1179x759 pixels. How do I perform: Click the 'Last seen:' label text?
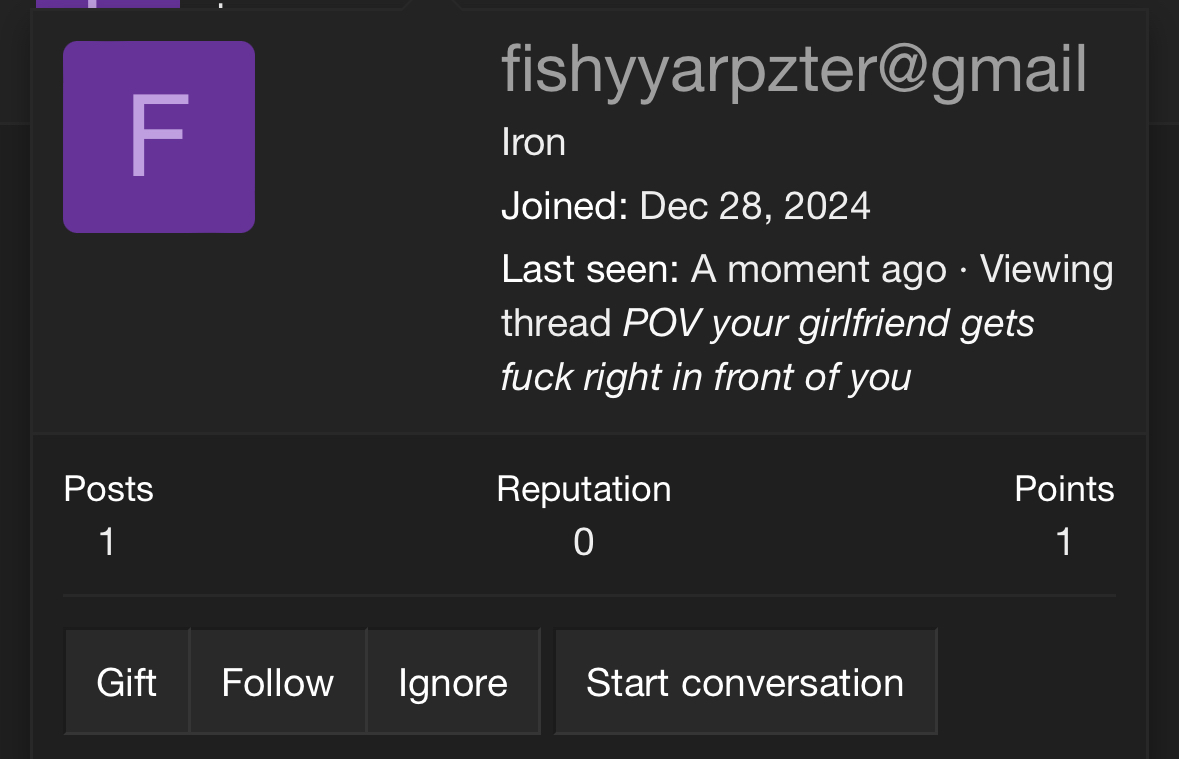pos(590,269)
